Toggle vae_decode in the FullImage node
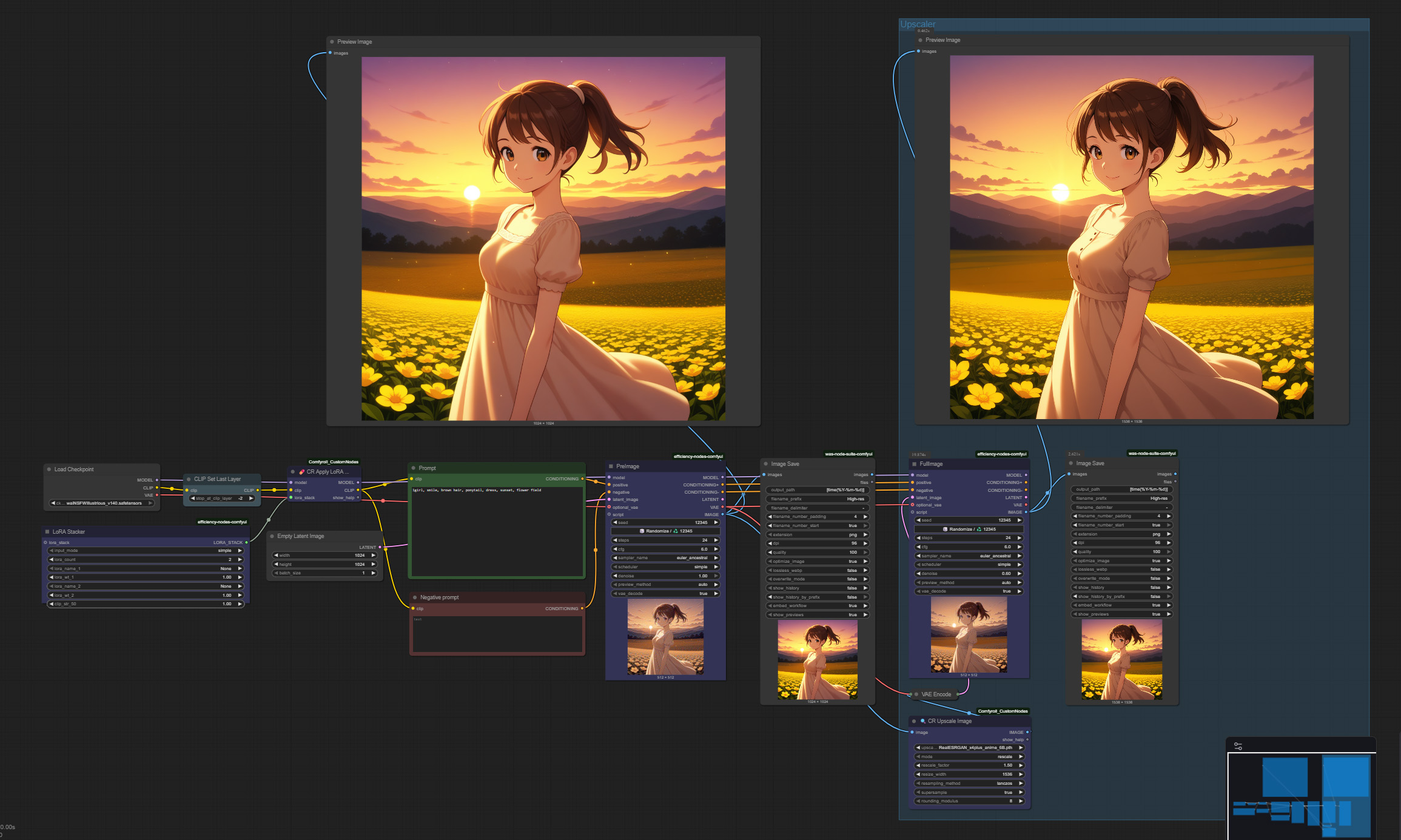Viewport: 1401px width, 840px height. click(968, 591)
